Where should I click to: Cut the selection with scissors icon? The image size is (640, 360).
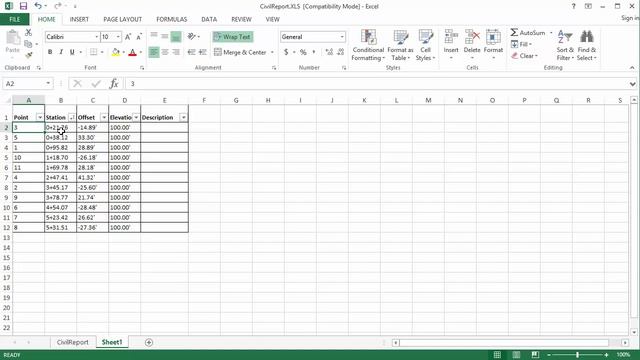(x=28, y=33)
